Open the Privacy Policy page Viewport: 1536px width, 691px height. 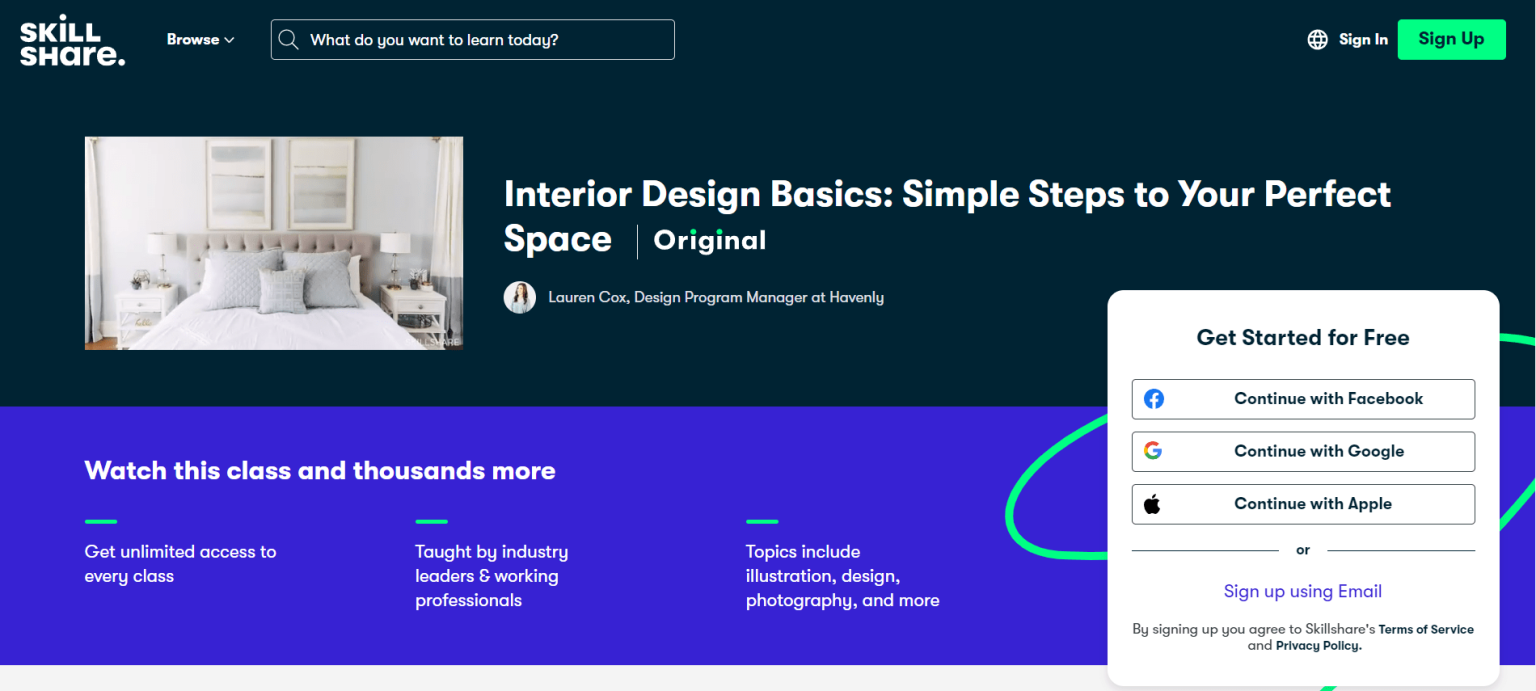coord(1318,645)
